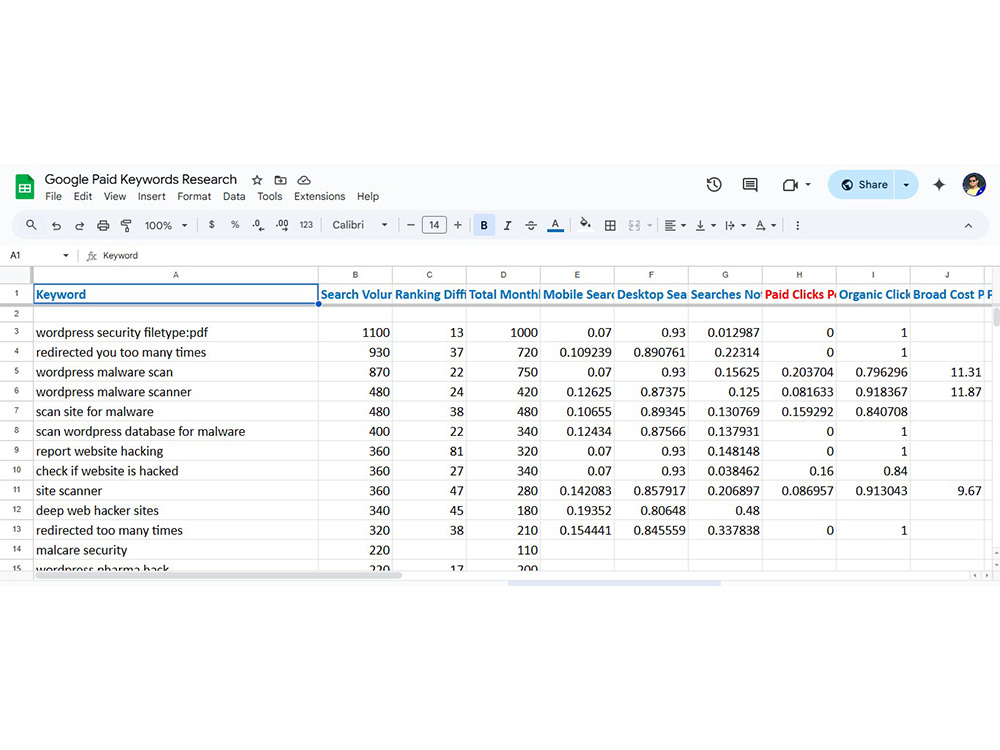The height and width of the screenshot is (750, 1000).
Task: Select cell 'site scanner'
Action: [176, 490]
